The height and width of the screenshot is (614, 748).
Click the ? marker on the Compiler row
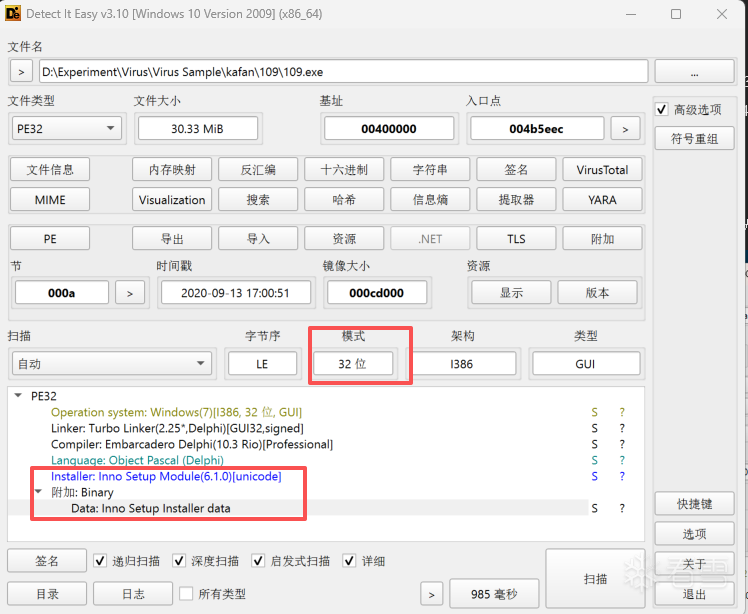pos(621,444)
